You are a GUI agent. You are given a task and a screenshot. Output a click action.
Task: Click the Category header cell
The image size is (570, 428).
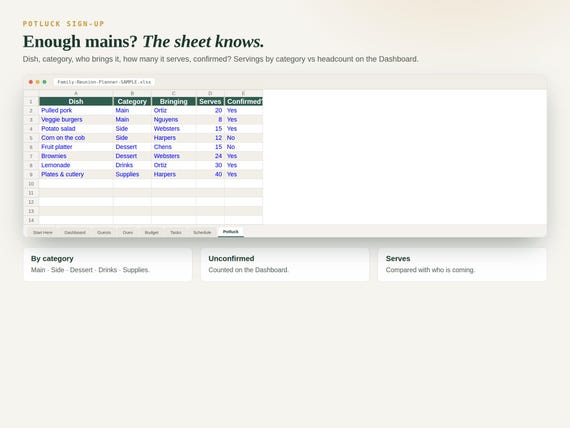(132, 101)
